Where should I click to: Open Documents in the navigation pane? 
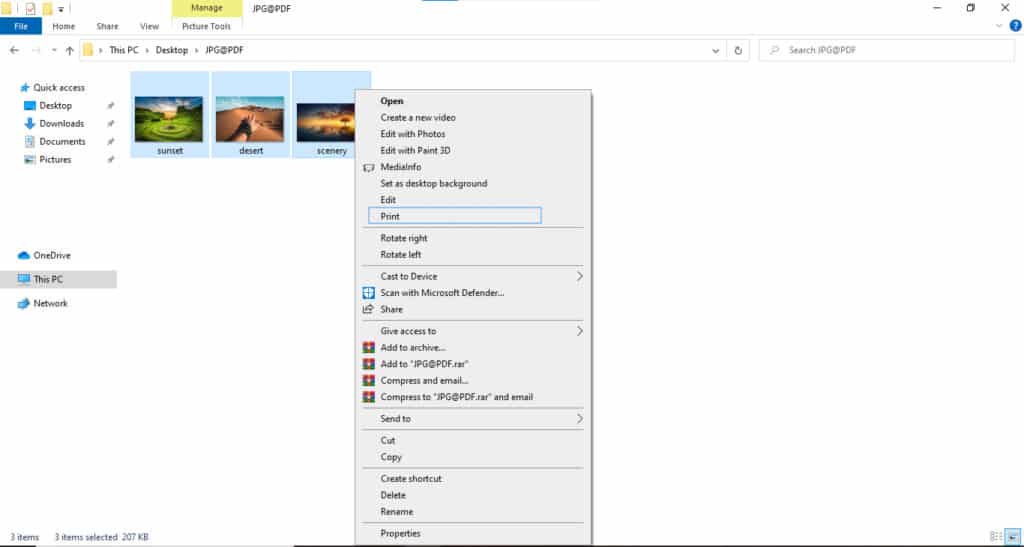(x=55, y=142)
